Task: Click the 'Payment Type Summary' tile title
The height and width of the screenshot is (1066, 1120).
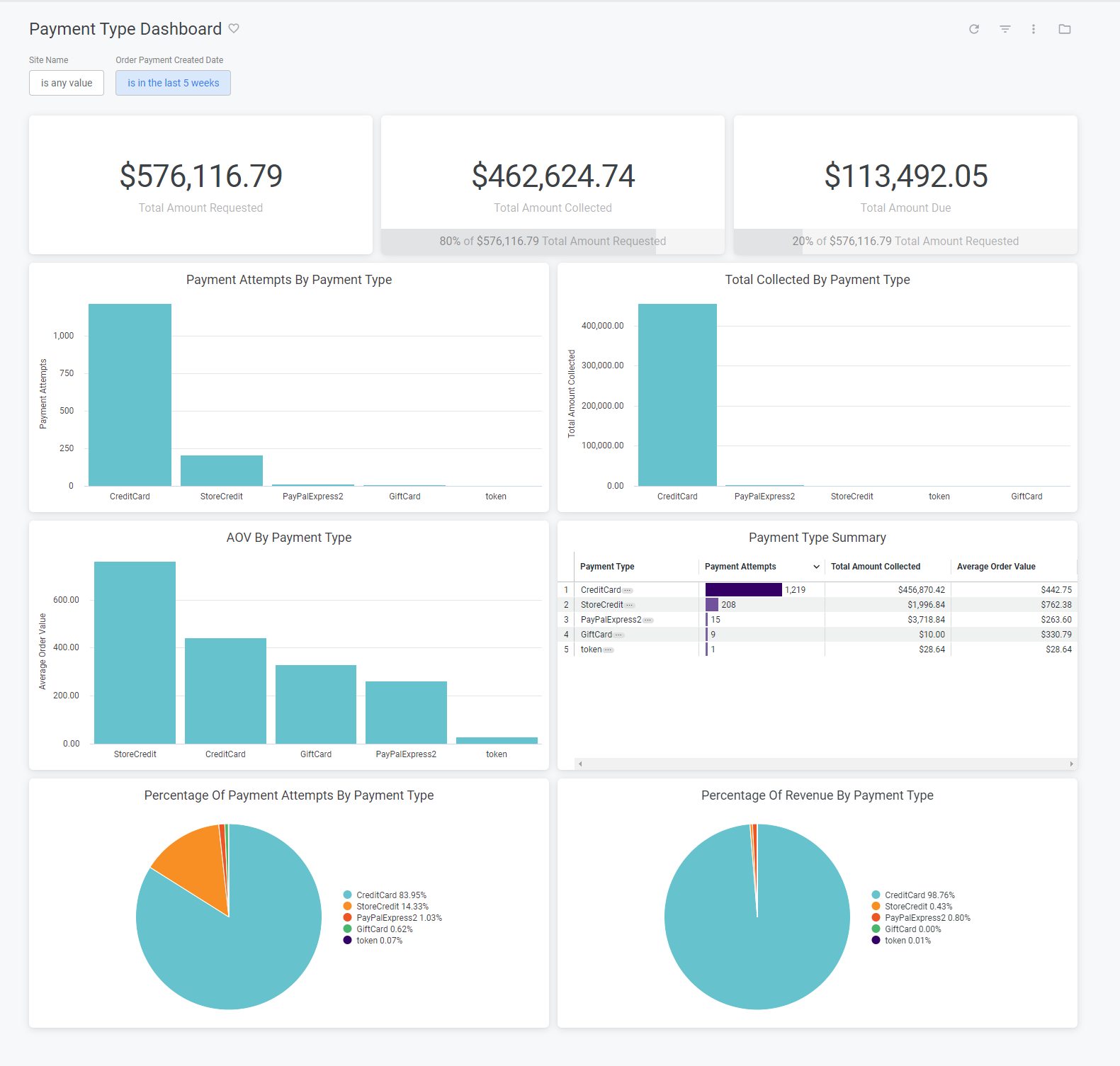Action: 818,538
